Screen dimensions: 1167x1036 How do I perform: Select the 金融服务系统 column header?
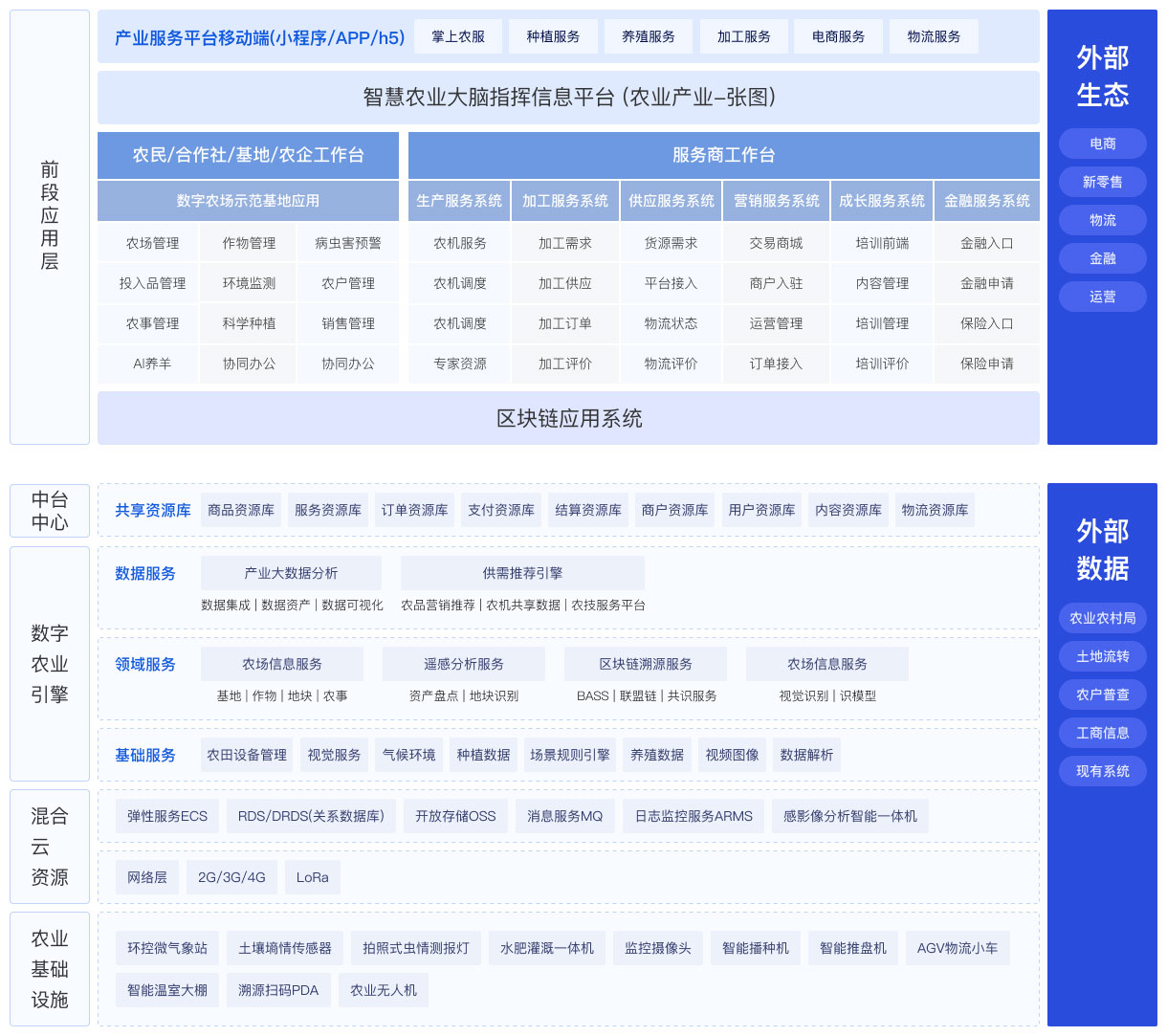pos(986,201)
